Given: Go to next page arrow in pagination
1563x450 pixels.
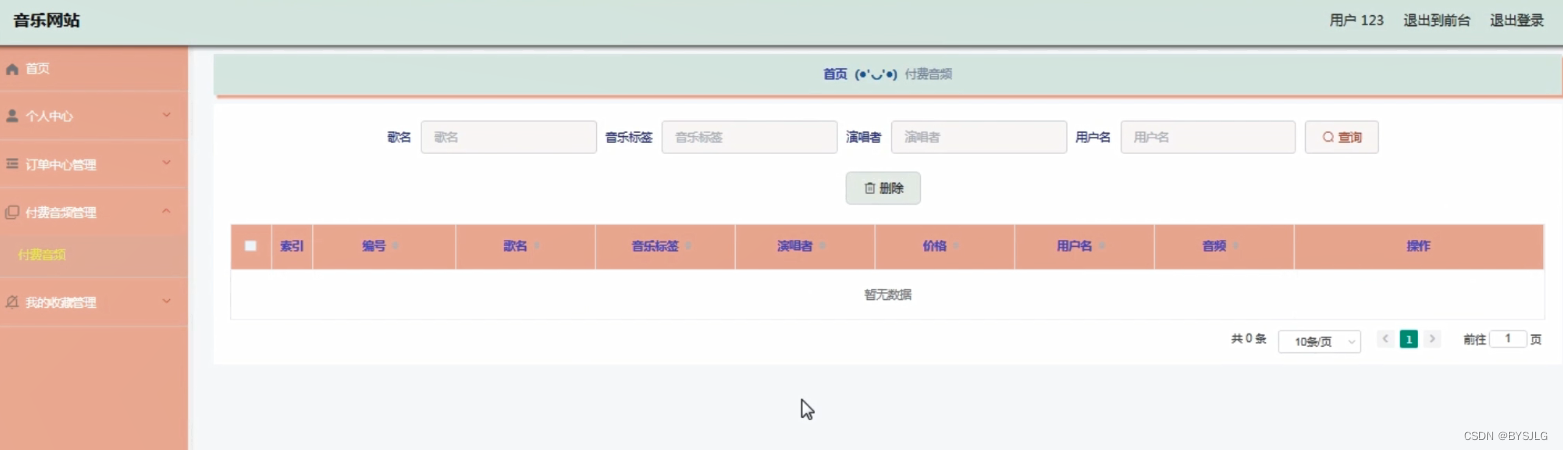Looking at the screenshot, I should [x=1432, y=339].
